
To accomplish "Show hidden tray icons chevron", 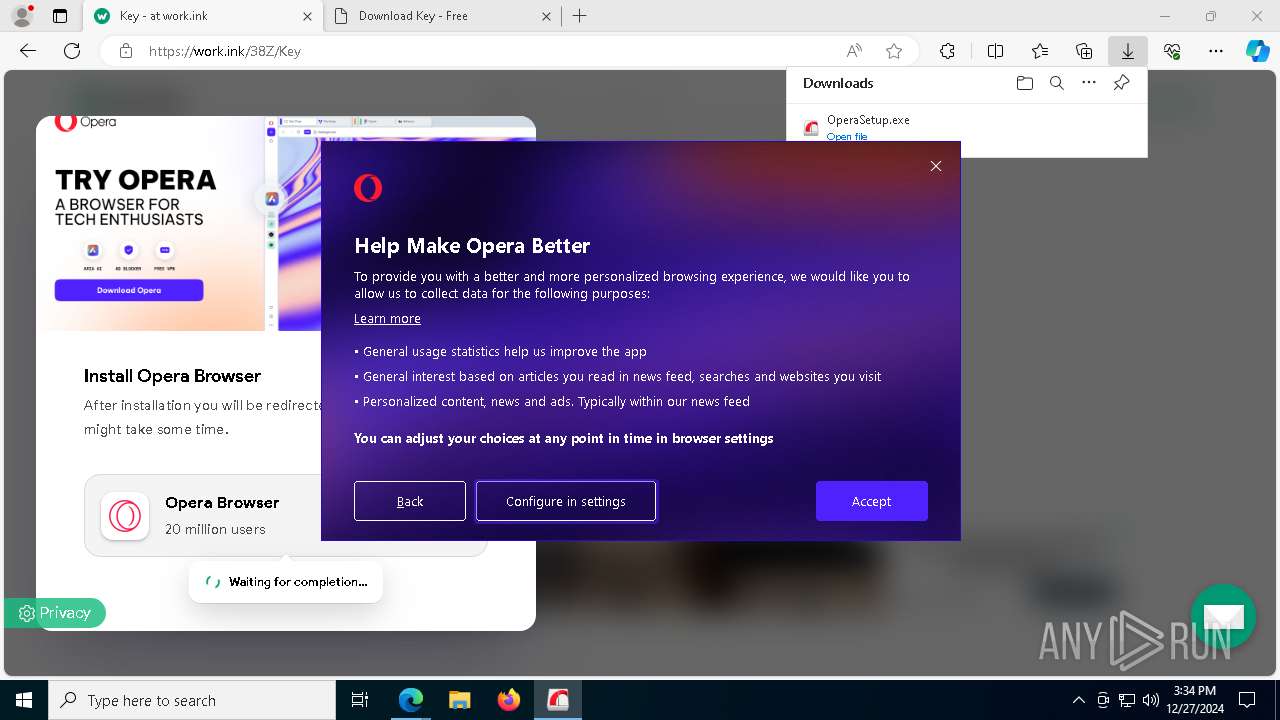I will click(x=1078, y=700).
